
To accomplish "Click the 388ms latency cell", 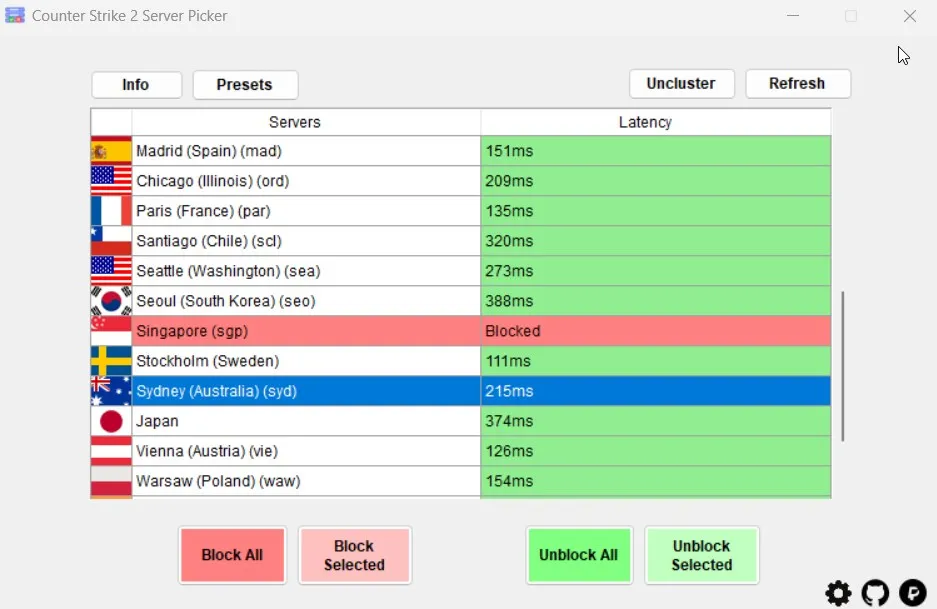I will click(x=656, y=301).
